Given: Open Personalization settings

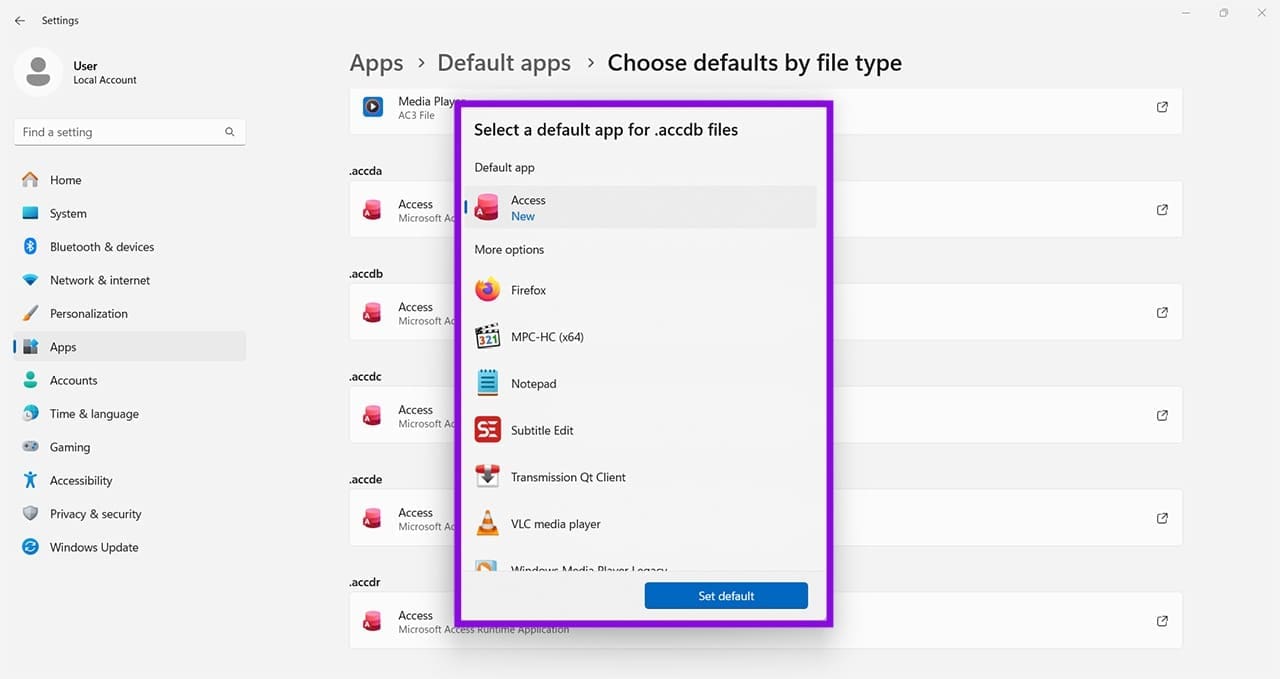Looking at the screenshot, I should (129, 313).
